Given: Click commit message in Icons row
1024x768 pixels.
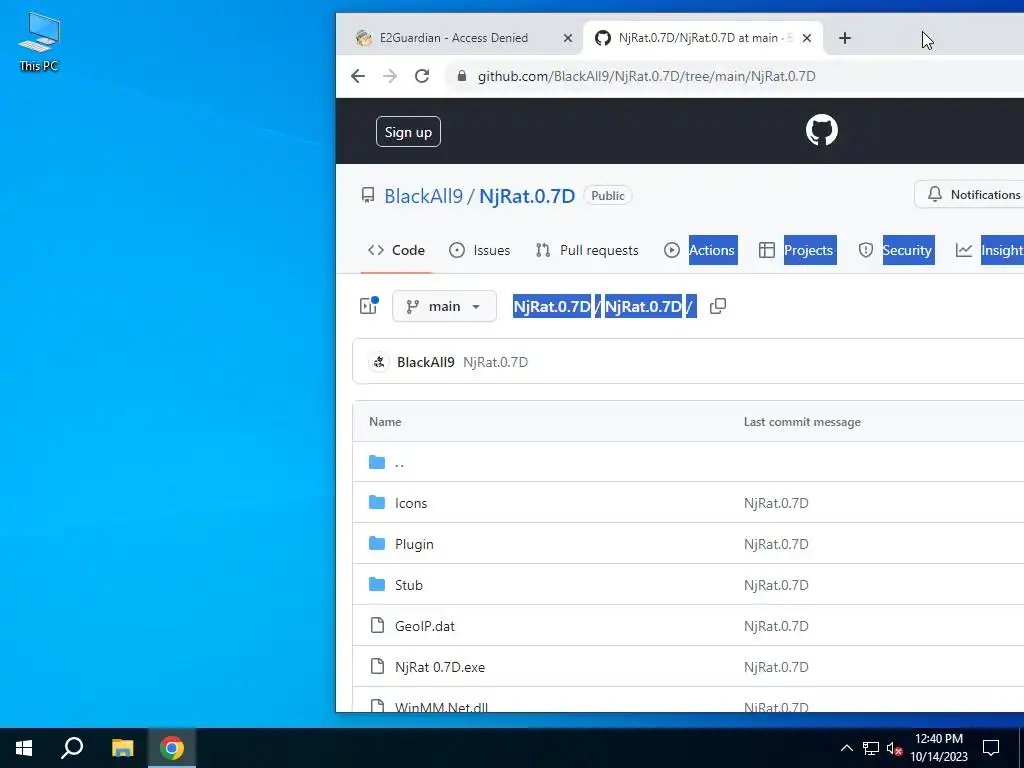Looking at the screenshot, I should point(776,503).
